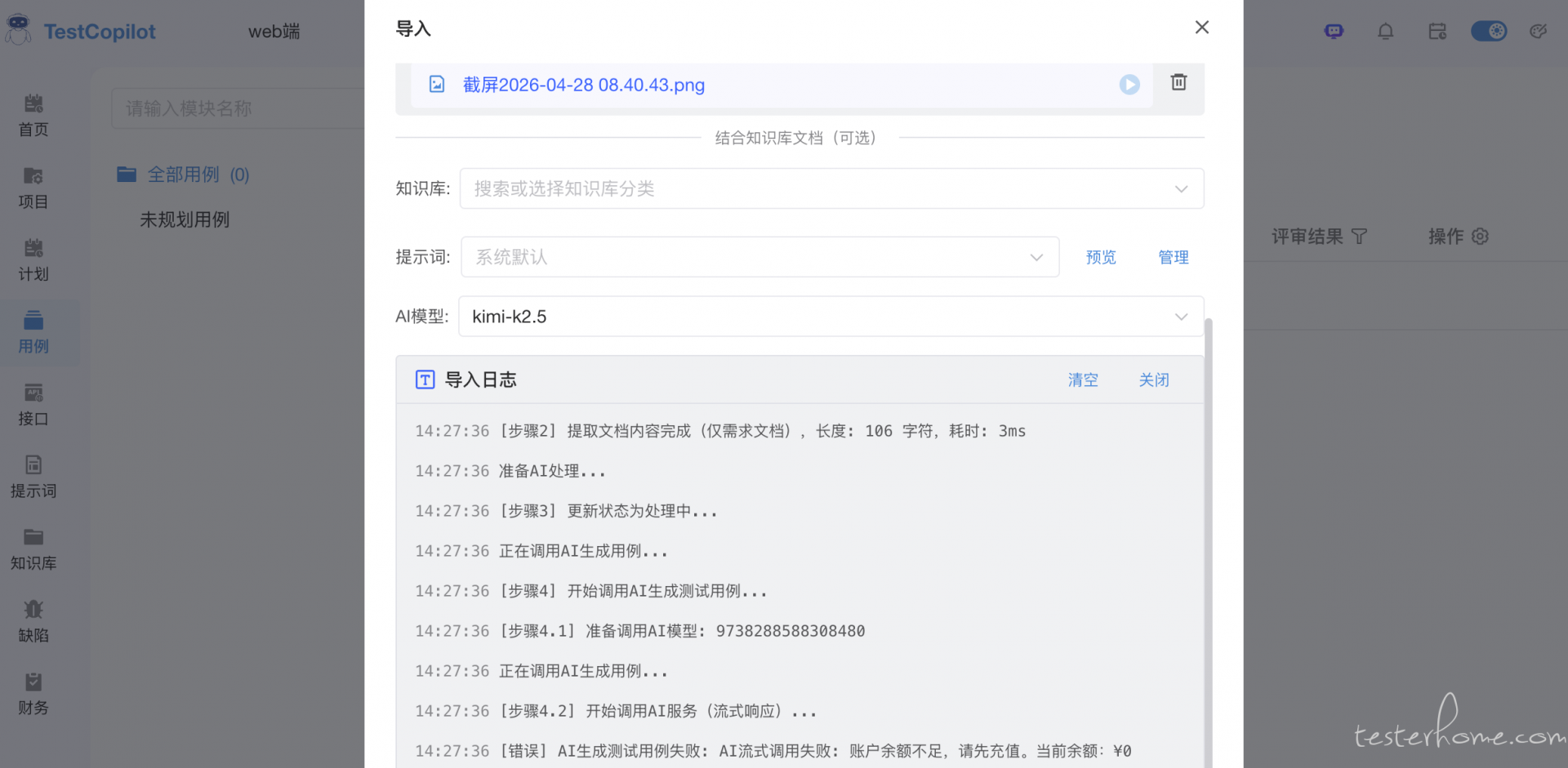Toggle the theme switch in top bar
Screen dimensions: 1568x768
1489,32
